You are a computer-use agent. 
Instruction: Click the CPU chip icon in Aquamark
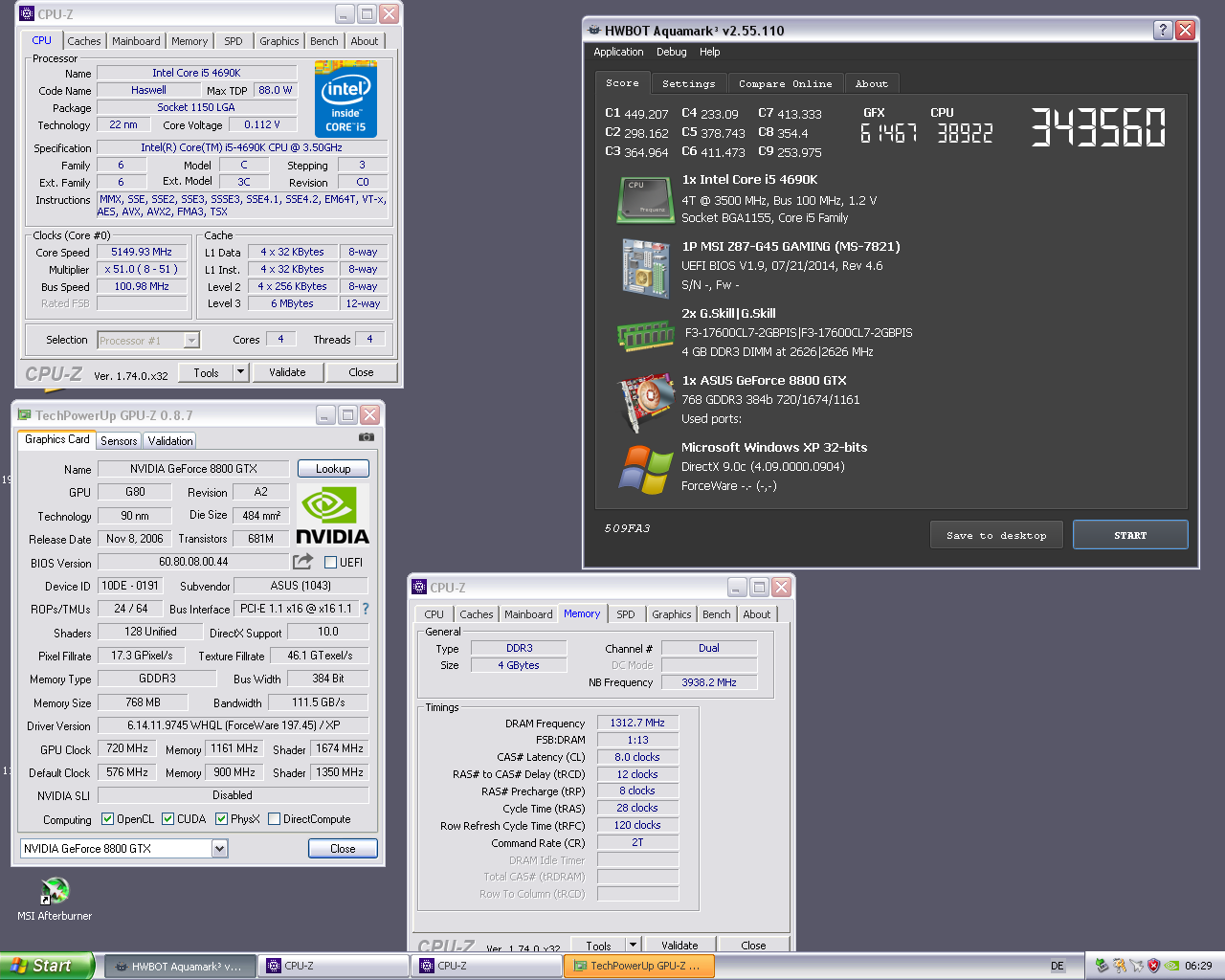pyautogui.click(x=646, y=199)
